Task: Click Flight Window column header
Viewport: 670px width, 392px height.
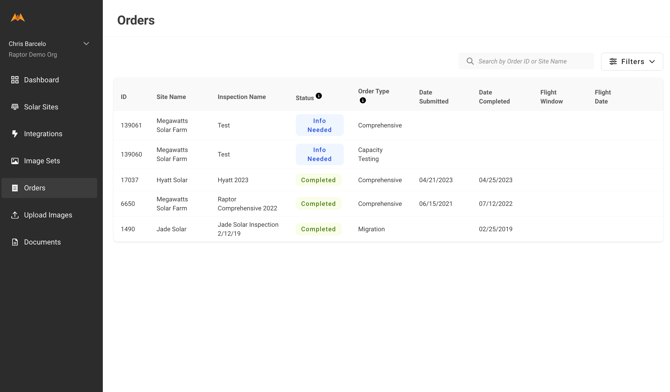Action: (551, 97)
